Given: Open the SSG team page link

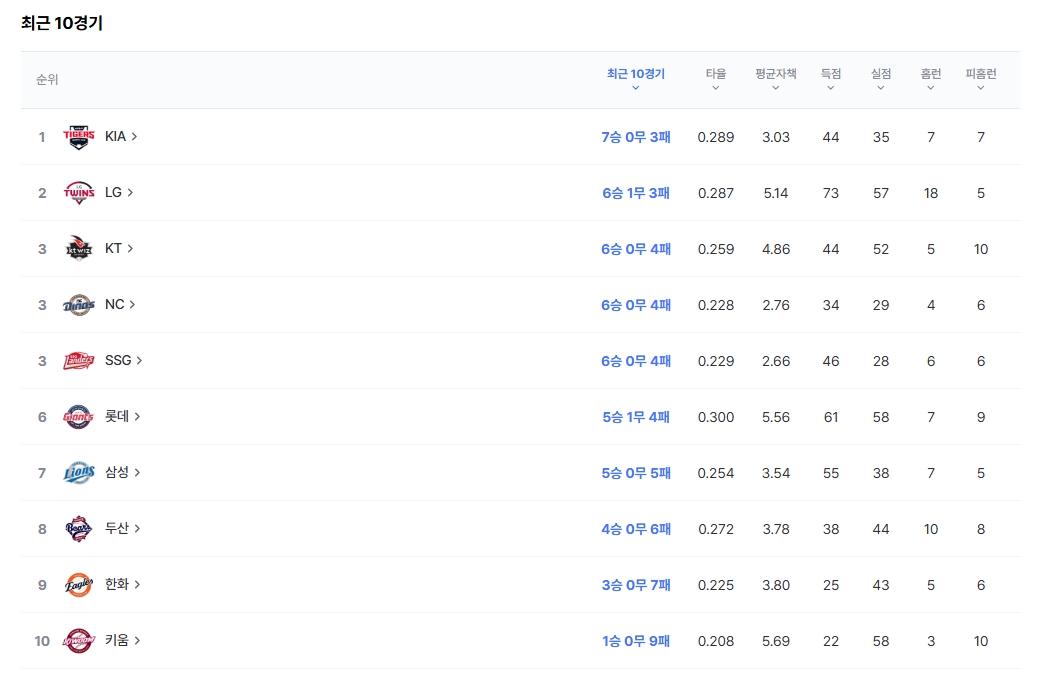Looking at the screenshot, I should (x=124, y=360).
